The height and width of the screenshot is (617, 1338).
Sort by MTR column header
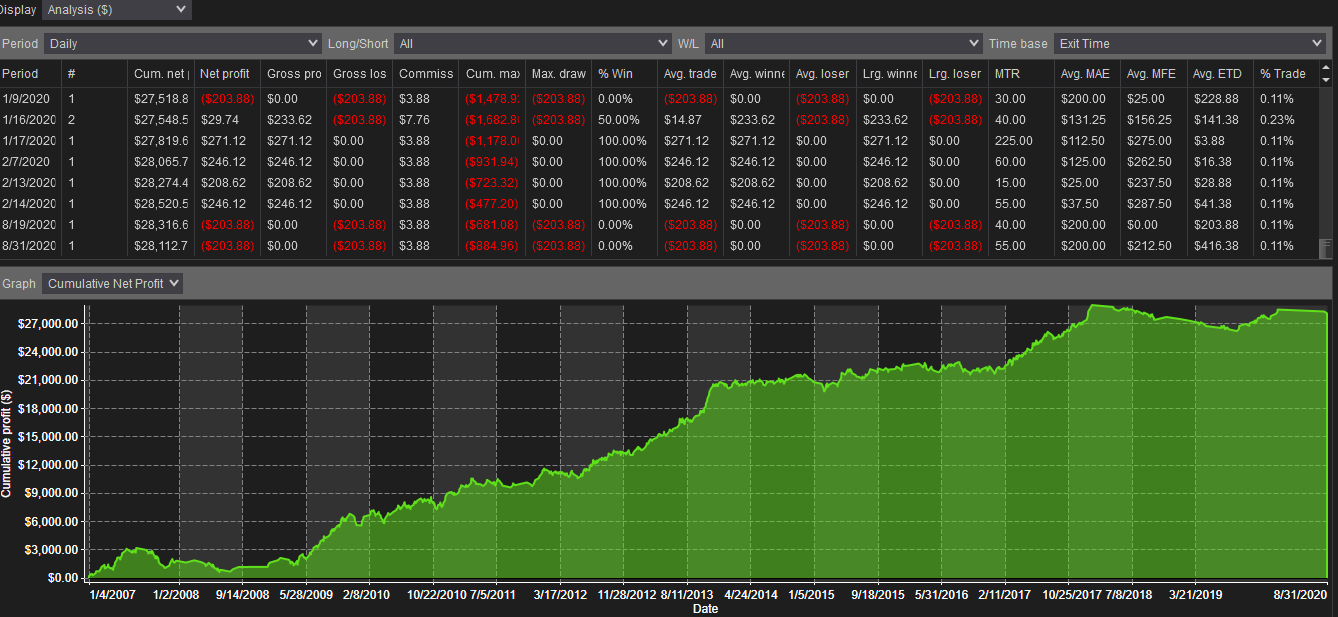pyautogui.click(x=1021, y=73)
